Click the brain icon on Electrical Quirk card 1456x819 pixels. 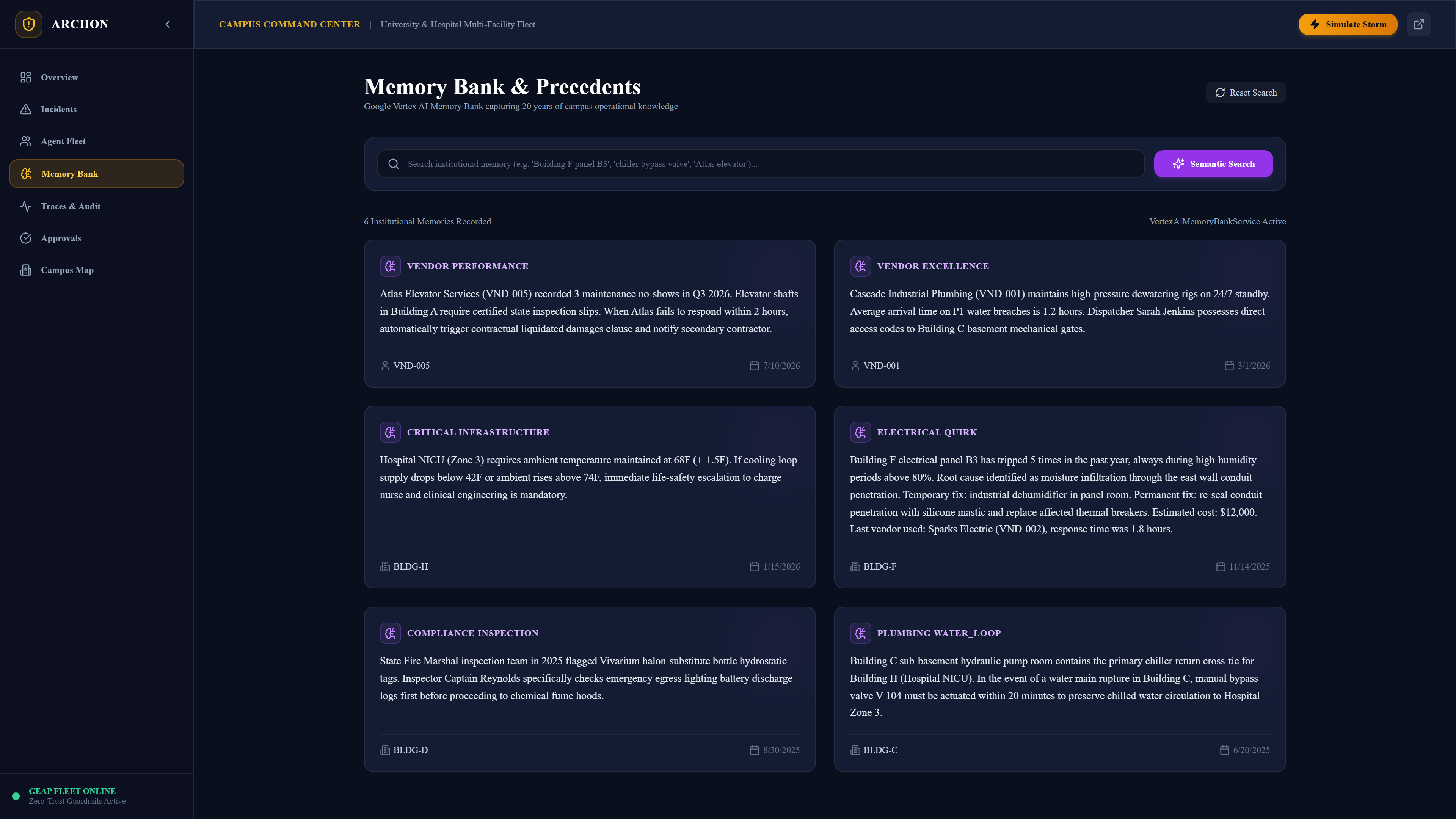pos(860,432)
